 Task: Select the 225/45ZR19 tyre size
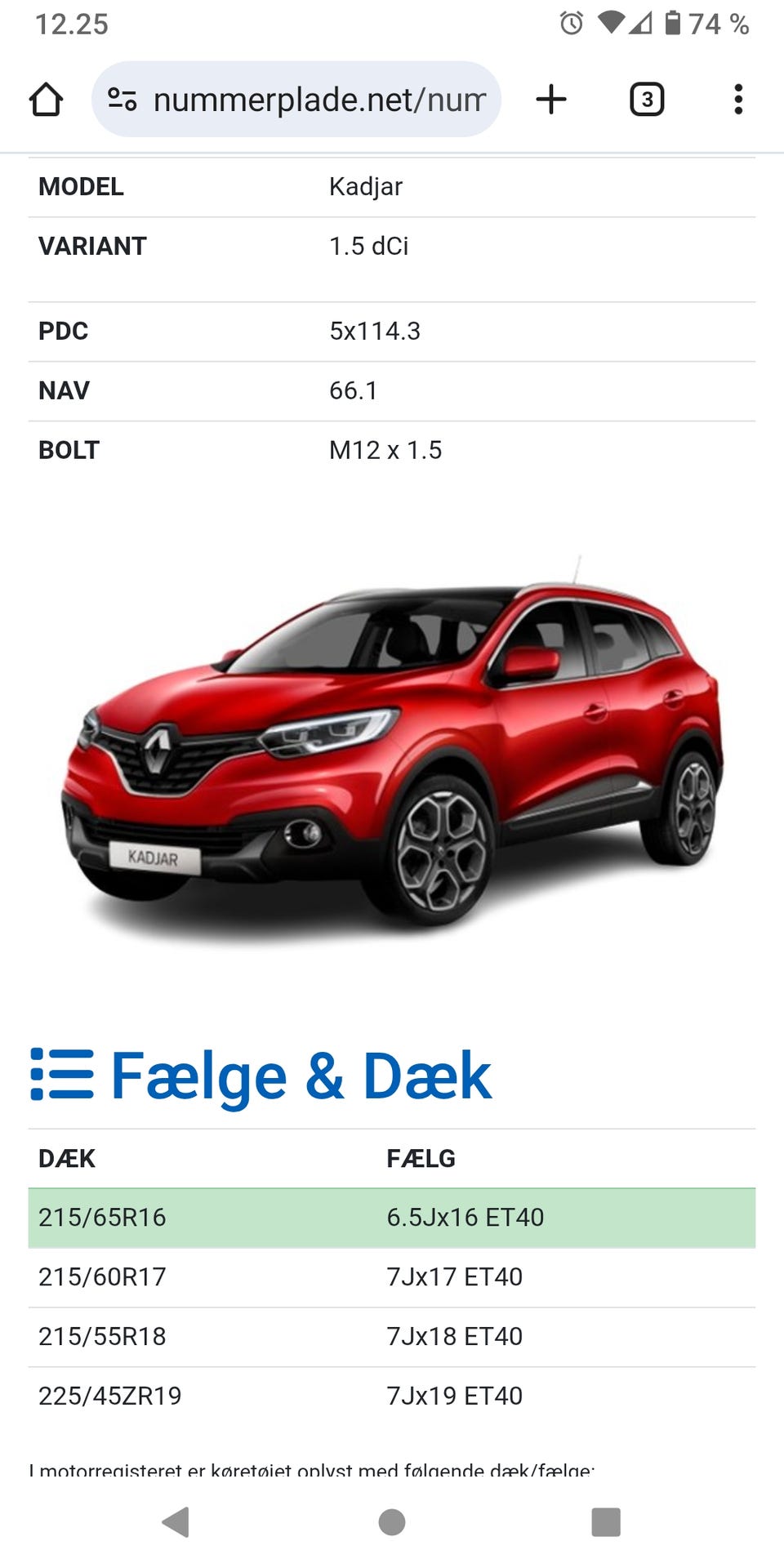point(110,1396)
